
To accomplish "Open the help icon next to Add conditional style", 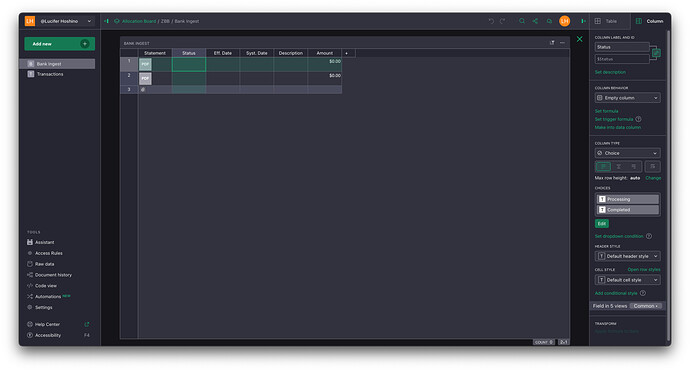I will pyautogui.click(x=642, y=293).
